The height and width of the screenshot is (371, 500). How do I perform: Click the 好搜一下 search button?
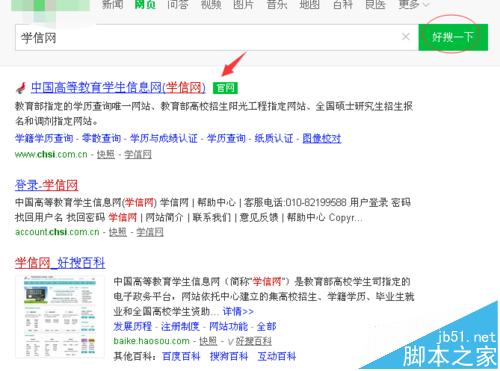tap(453, 37)
